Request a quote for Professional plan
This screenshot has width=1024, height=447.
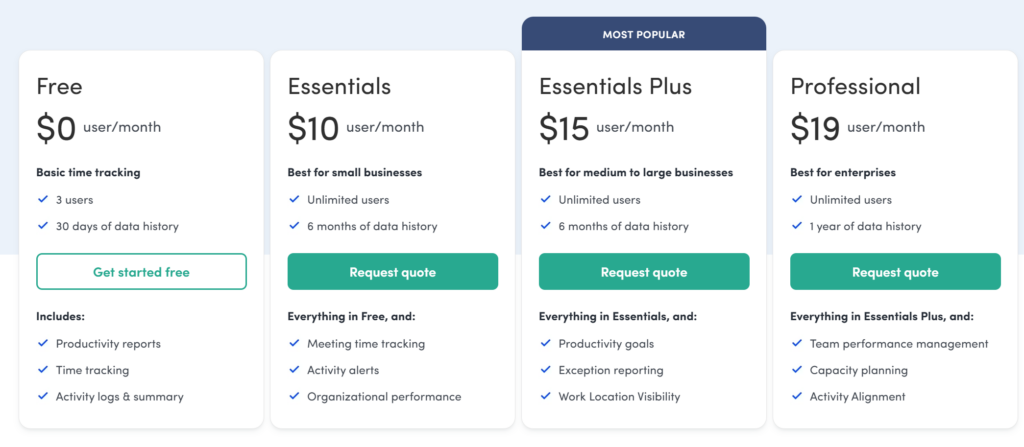(894, 272)
